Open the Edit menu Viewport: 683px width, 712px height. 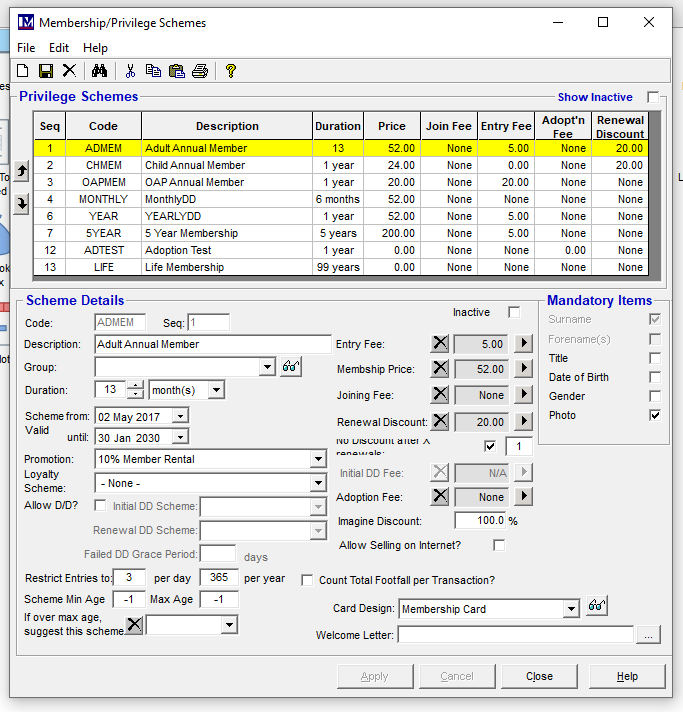point(59,48)
